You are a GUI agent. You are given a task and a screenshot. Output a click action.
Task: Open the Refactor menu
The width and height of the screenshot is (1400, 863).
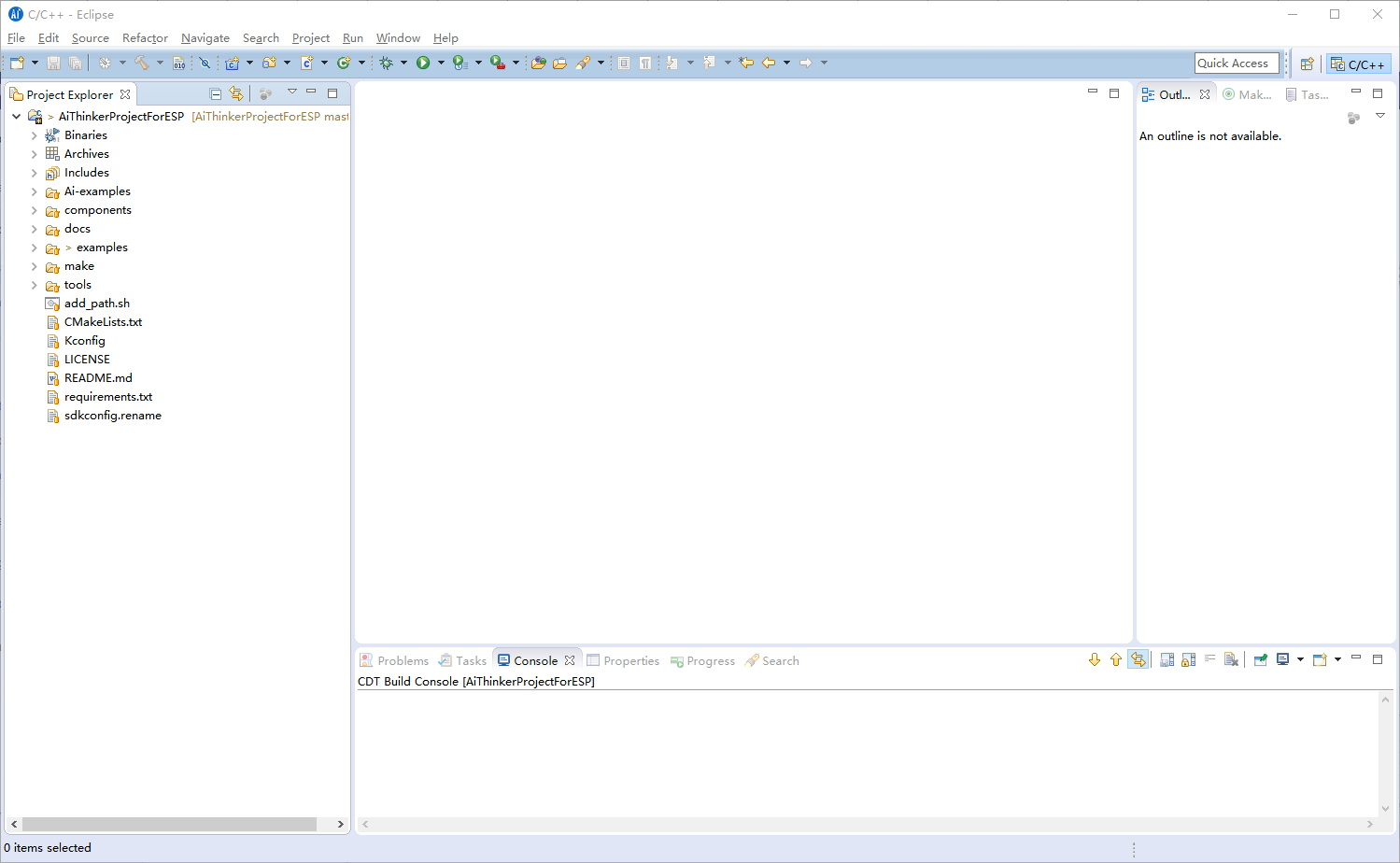pos(145,38)
